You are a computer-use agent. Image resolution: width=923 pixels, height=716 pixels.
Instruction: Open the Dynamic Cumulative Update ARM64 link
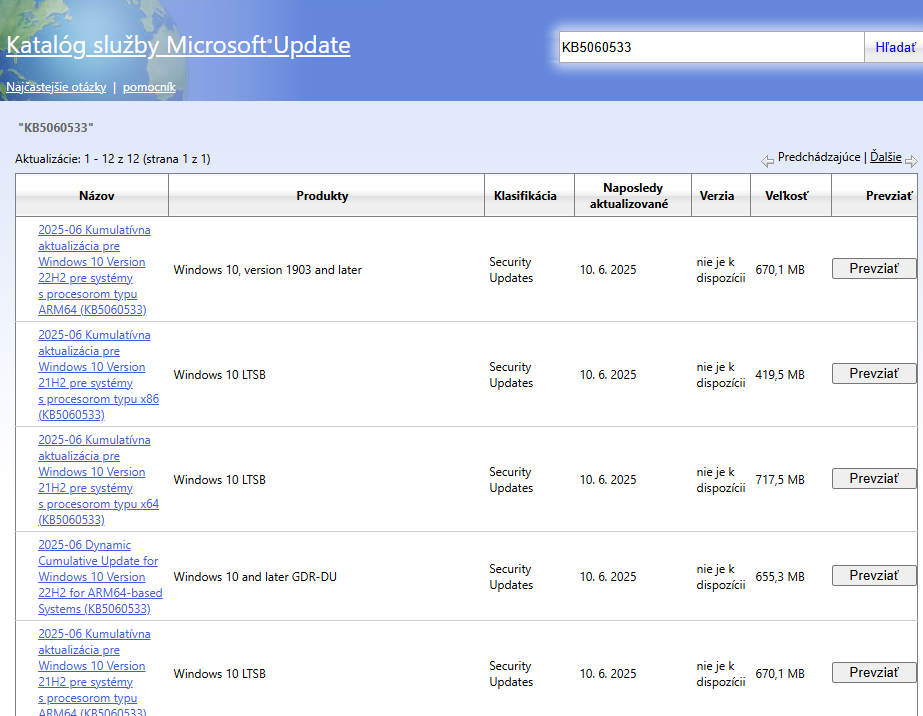(x=100, y=576)
